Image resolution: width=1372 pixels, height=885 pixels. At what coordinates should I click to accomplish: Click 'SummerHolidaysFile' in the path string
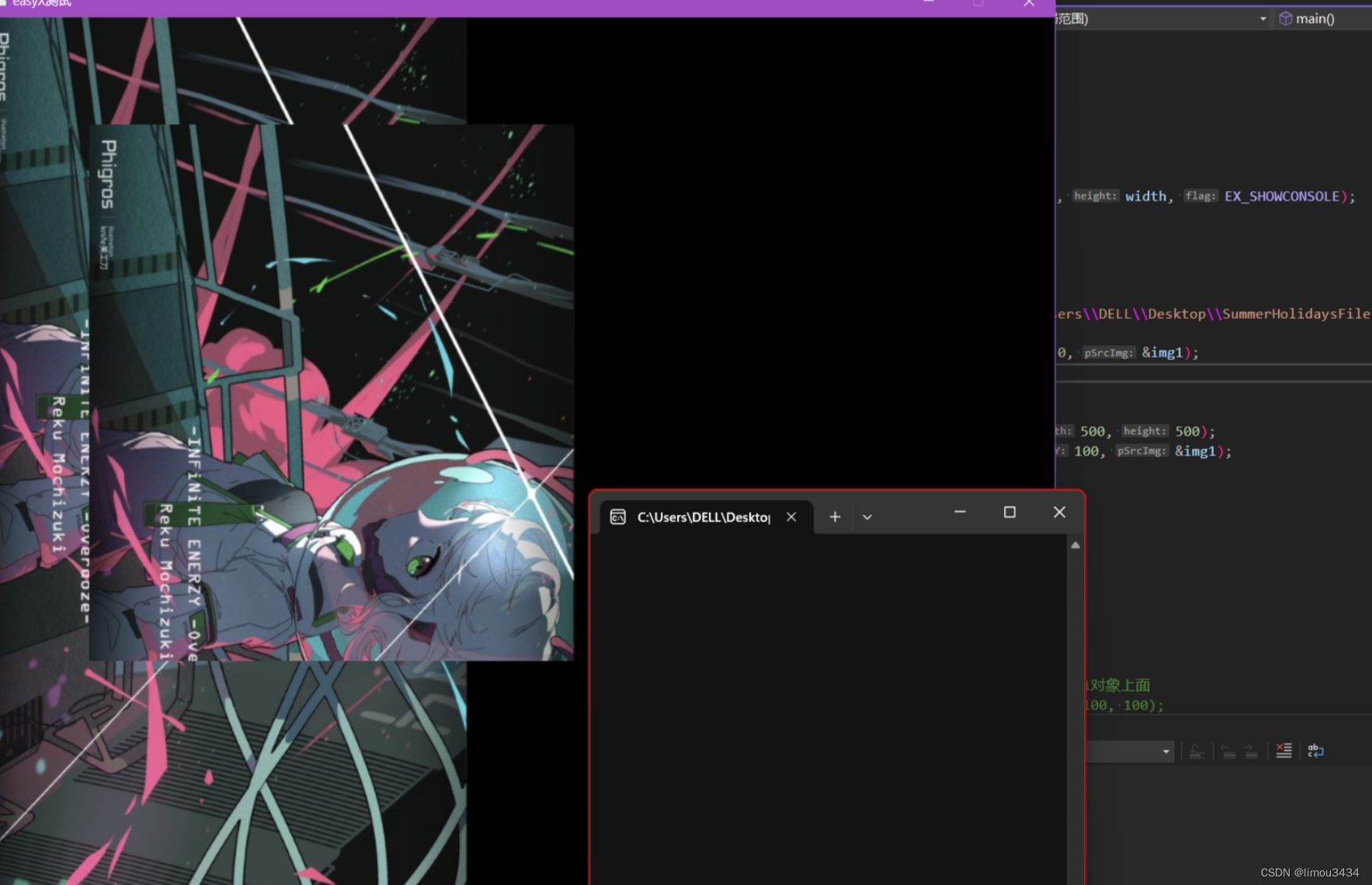[x=1296, y=314]
